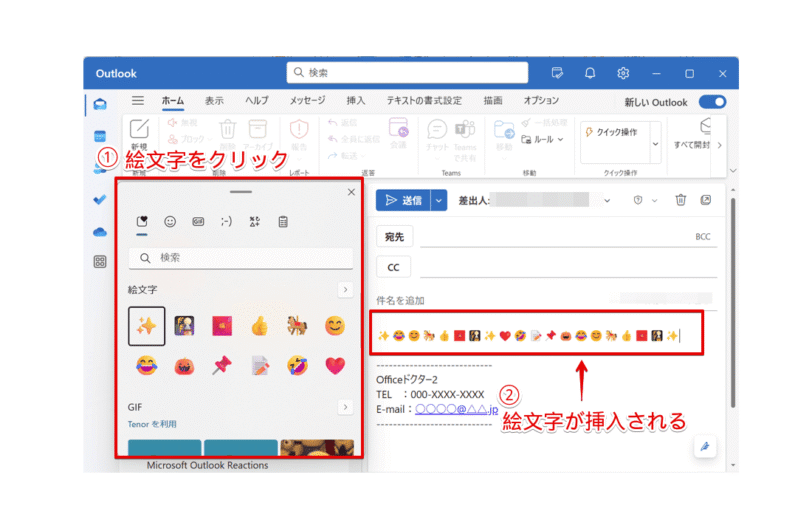Open the Calendar icon in the left sidebar

100,136
